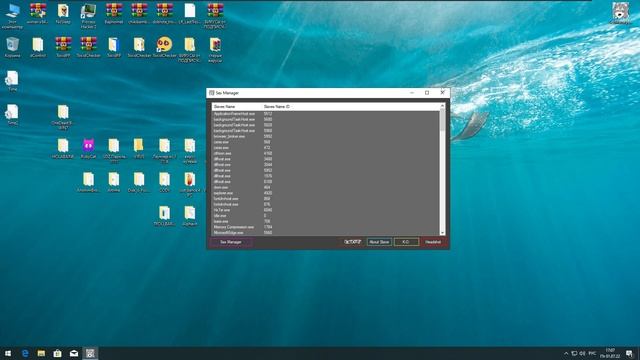
Task: Click the About Slave button
Action: point(379,242)
